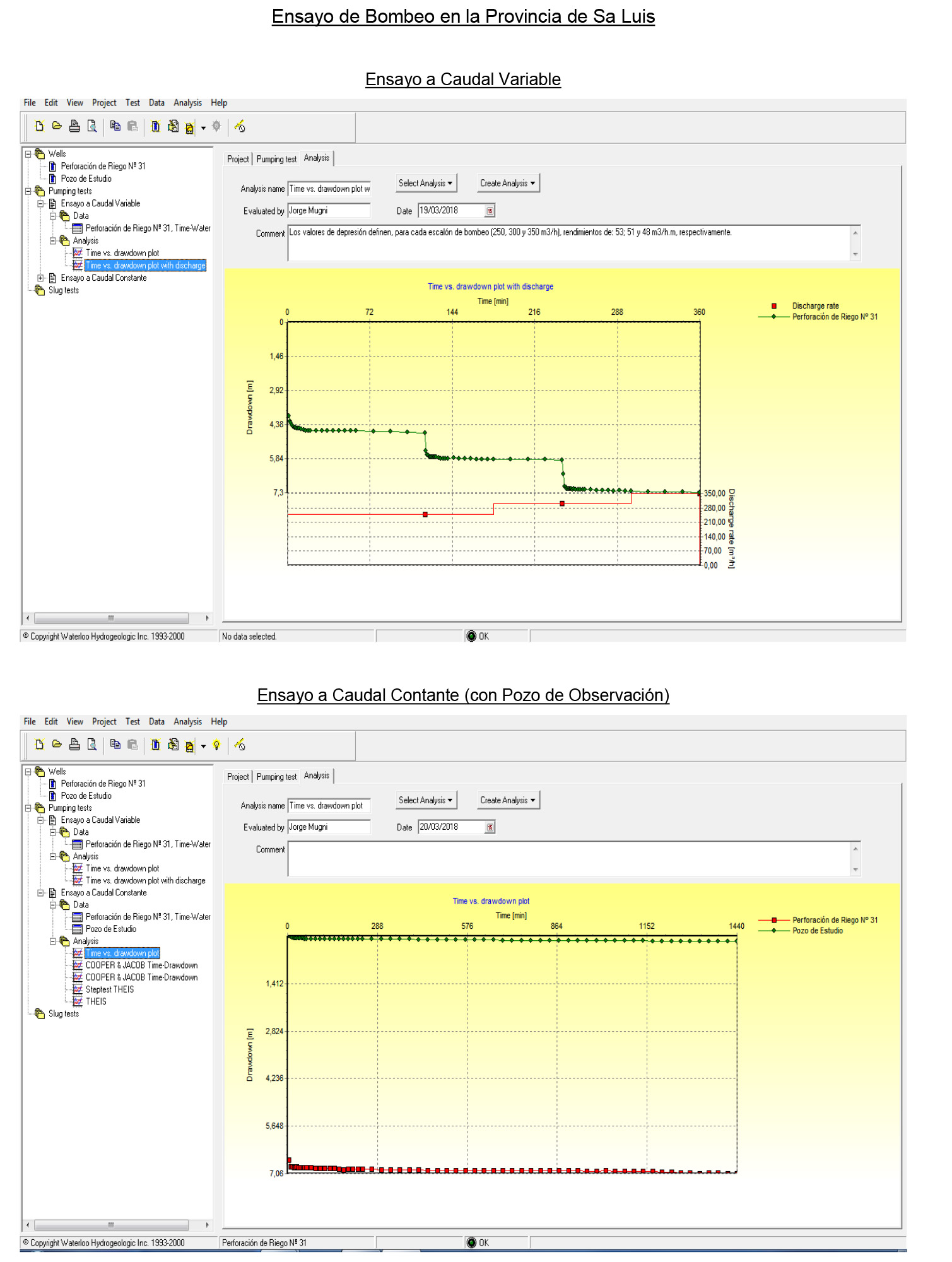
Task: Open Select Analysis dropdown in Caudal Contante screenshot
Action: coord(426,800)
